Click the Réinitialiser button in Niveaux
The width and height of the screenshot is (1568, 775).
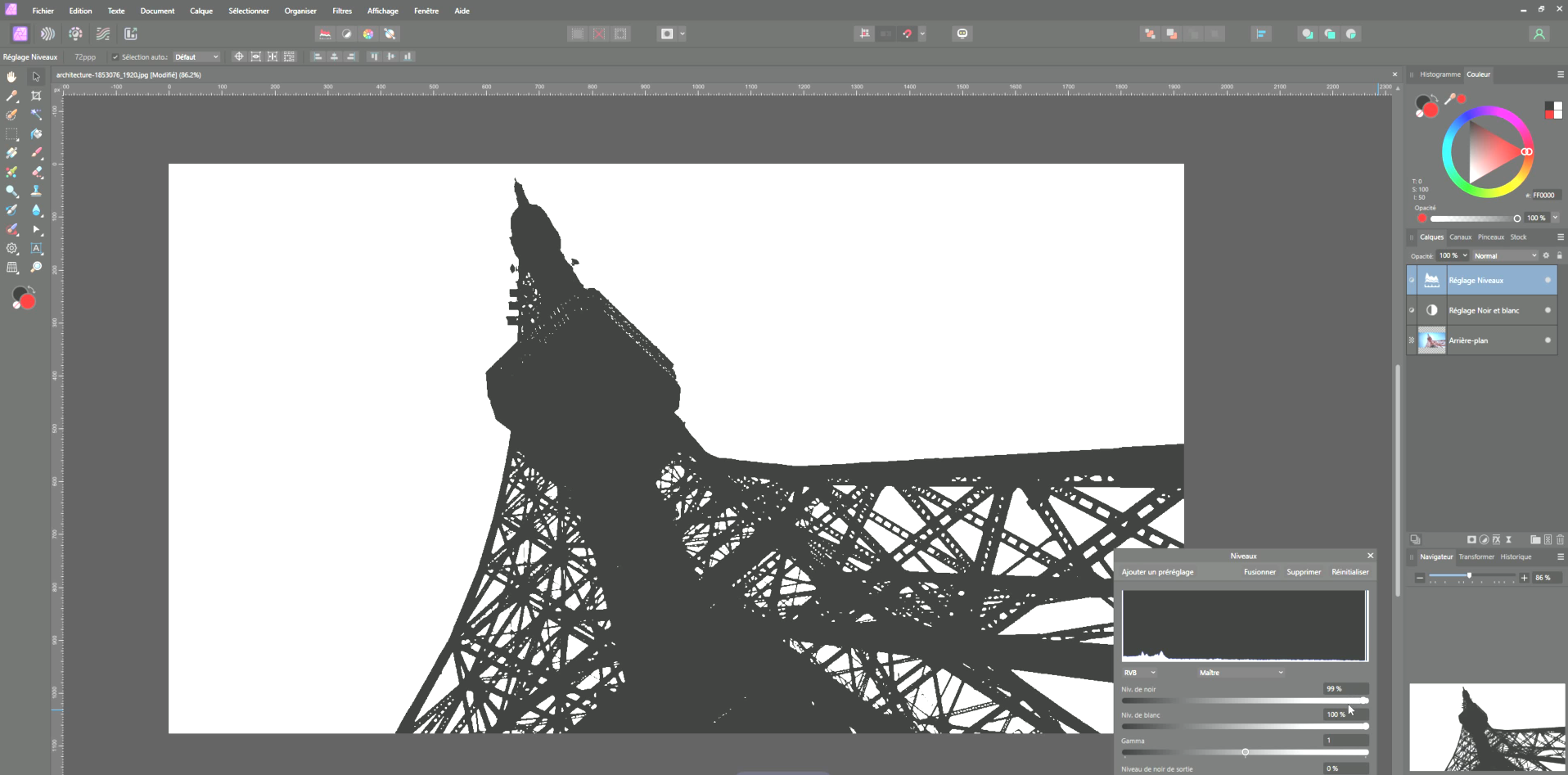(1349, 572)
